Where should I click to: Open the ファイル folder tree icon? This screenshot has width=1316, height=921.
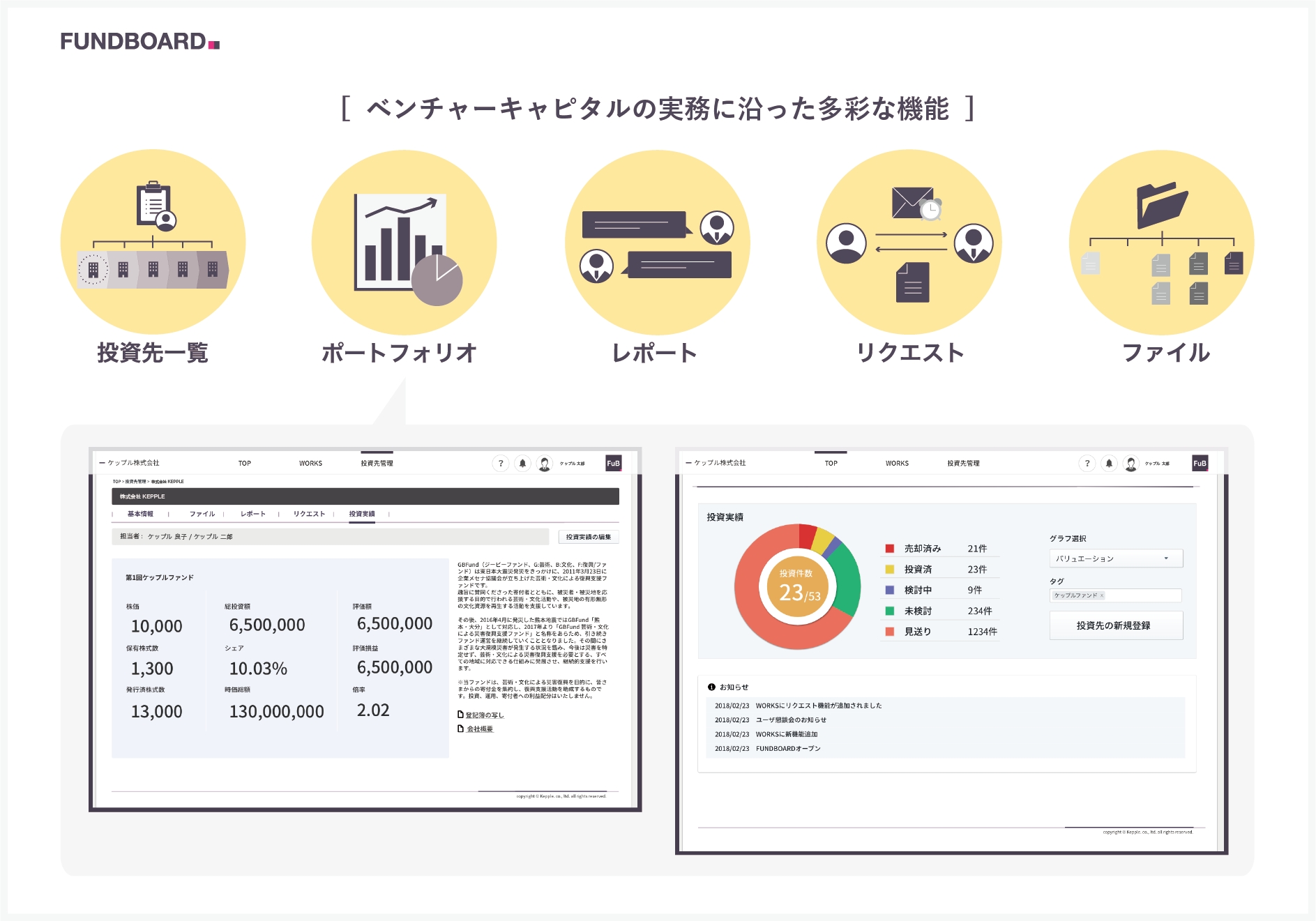click(x=1161, y=243)
